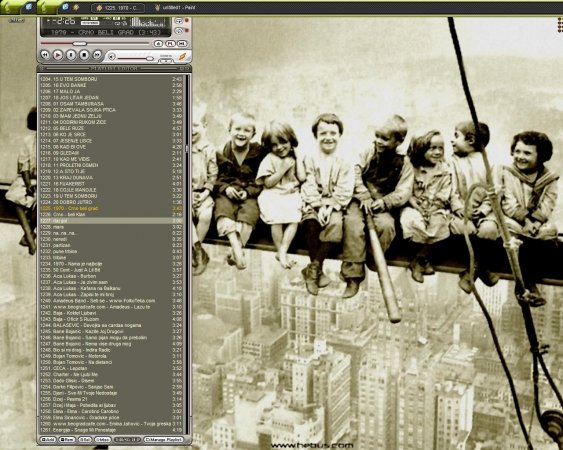Click the Winamp taskbar button '1225. 1978 - C...'
Image resolution: width=563 pixels, height=450 pixels.
pos(118,8)
